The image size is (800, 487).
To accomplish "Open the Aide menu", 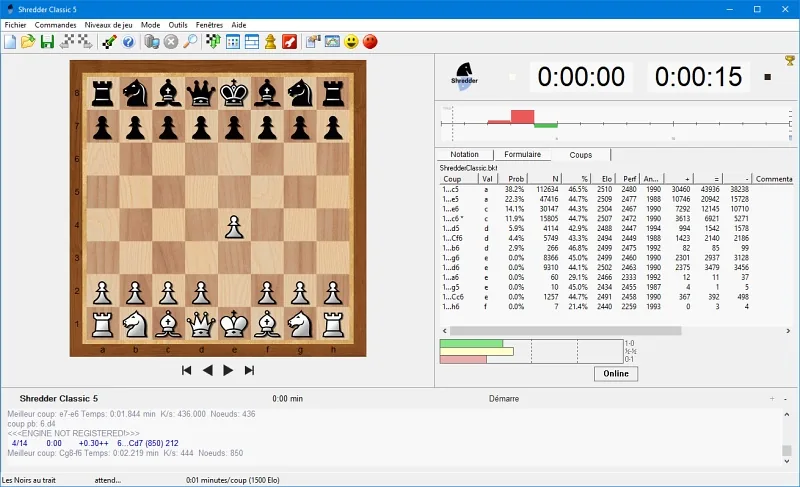I will tap(239, 25).
